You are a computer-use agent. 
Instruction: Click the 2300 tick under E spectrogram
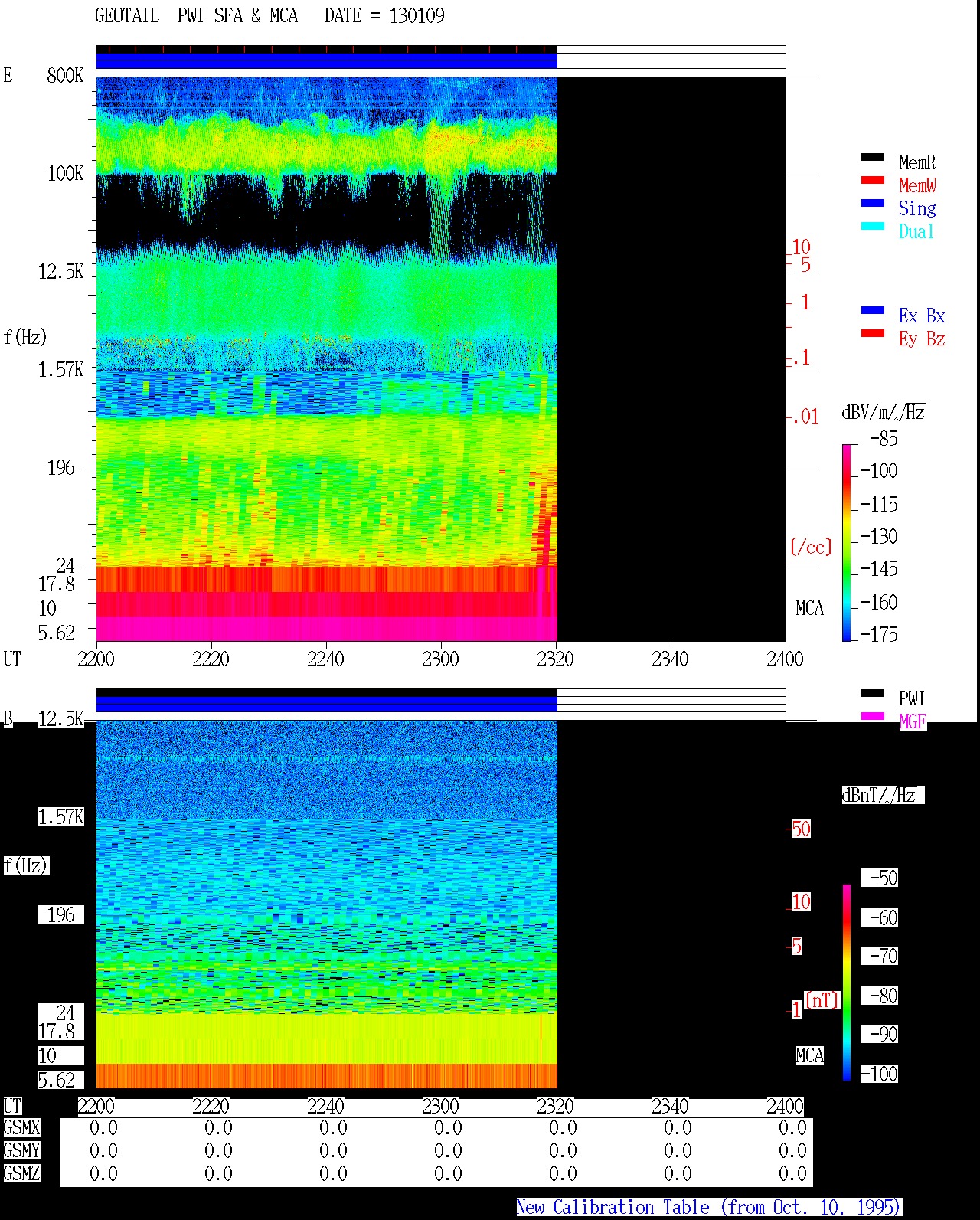click(440, 659)
